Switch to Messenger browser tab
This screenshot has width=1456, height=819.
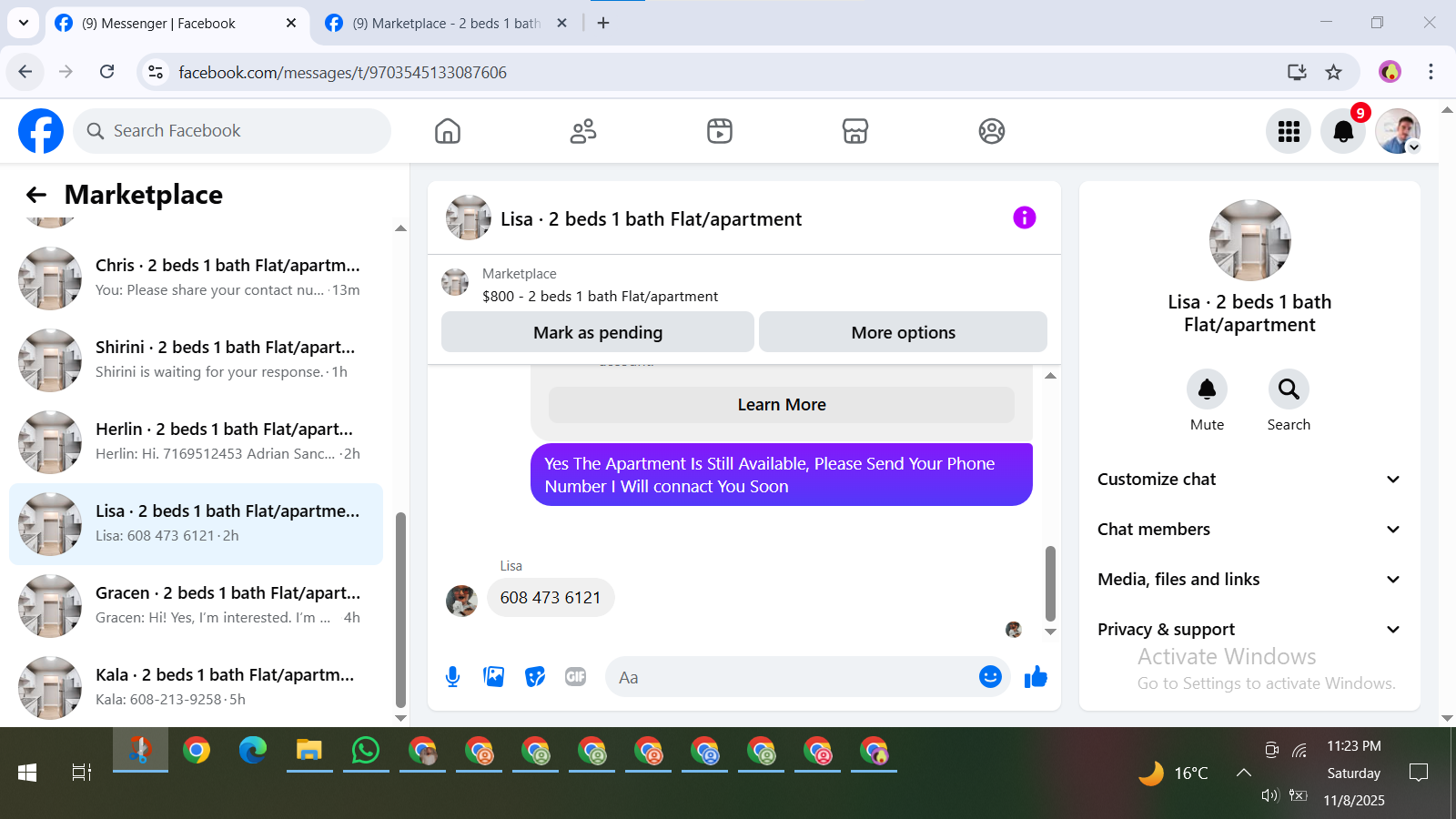[x=177, y=24]
